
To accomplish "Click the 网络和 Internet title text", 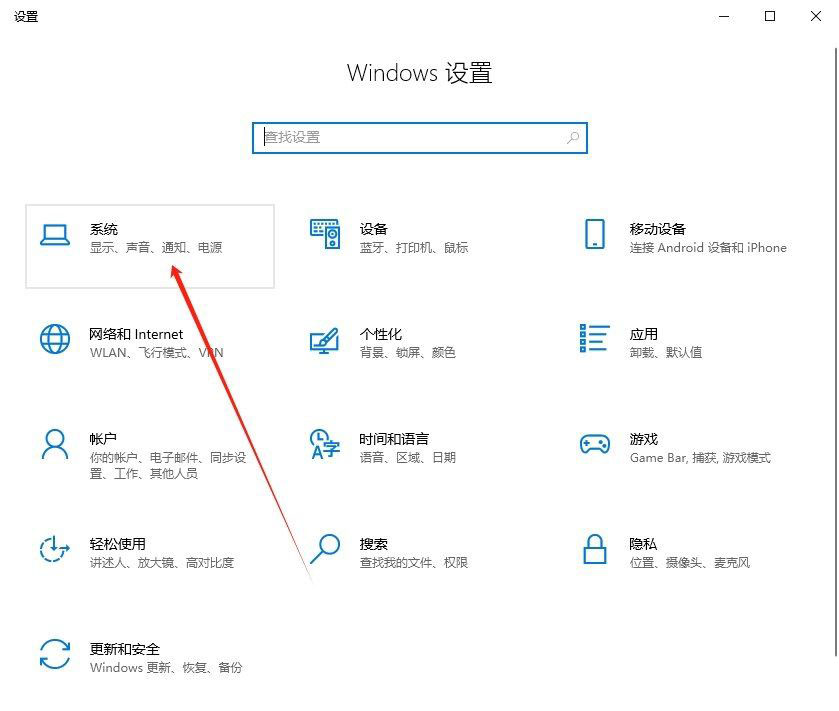I will pos(136,334).
